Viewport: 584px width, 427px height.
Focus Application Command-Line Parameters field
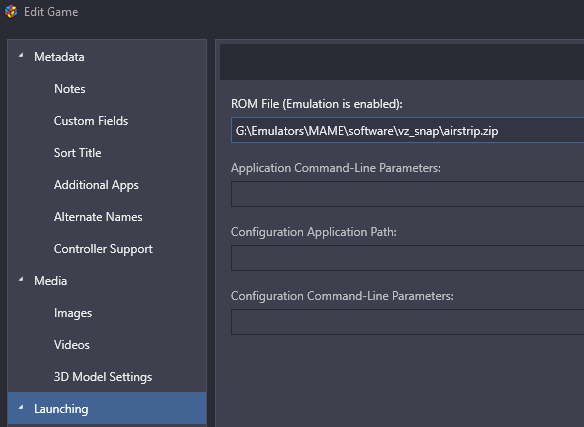[x=407, y=194]
